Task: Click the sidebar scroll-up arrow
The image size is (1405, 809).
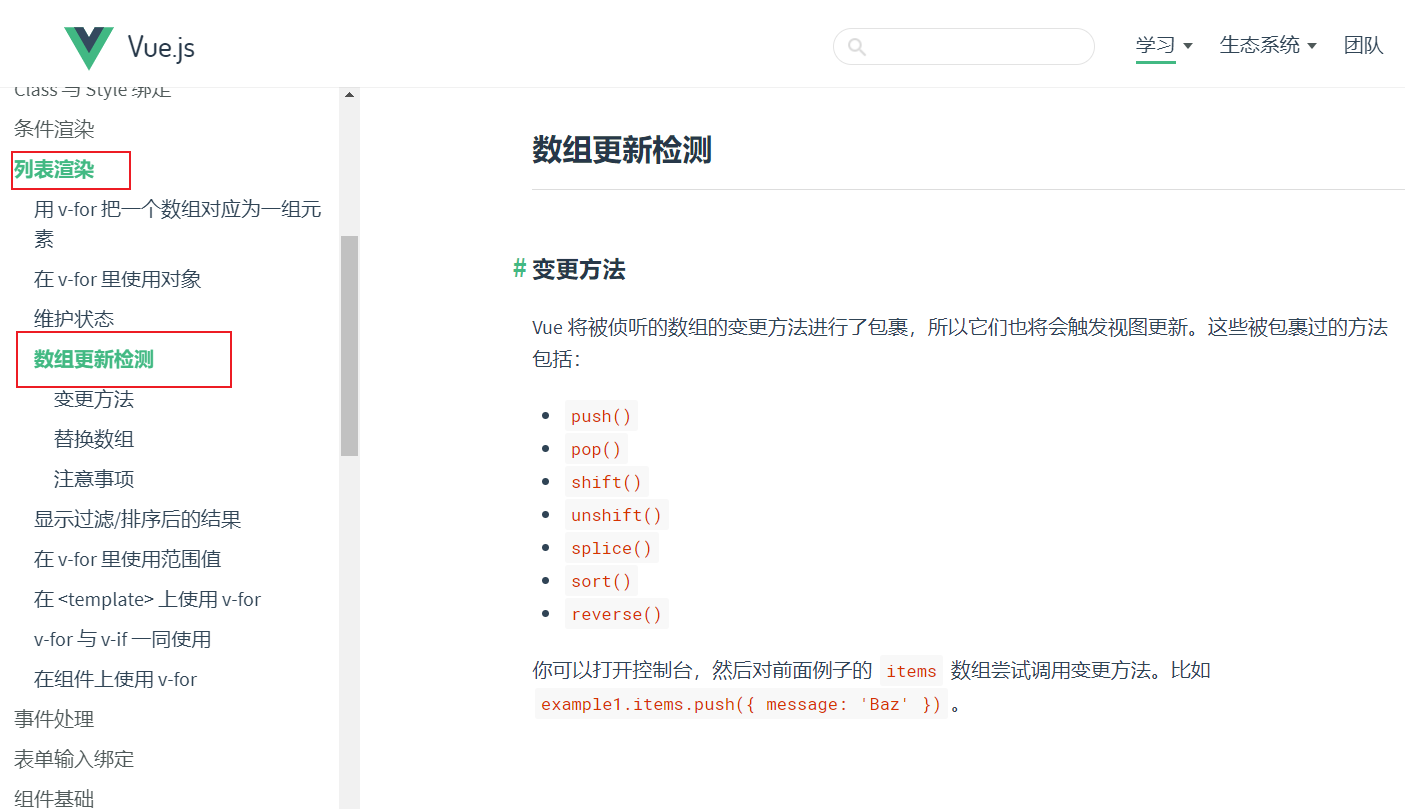Action: 349,95
